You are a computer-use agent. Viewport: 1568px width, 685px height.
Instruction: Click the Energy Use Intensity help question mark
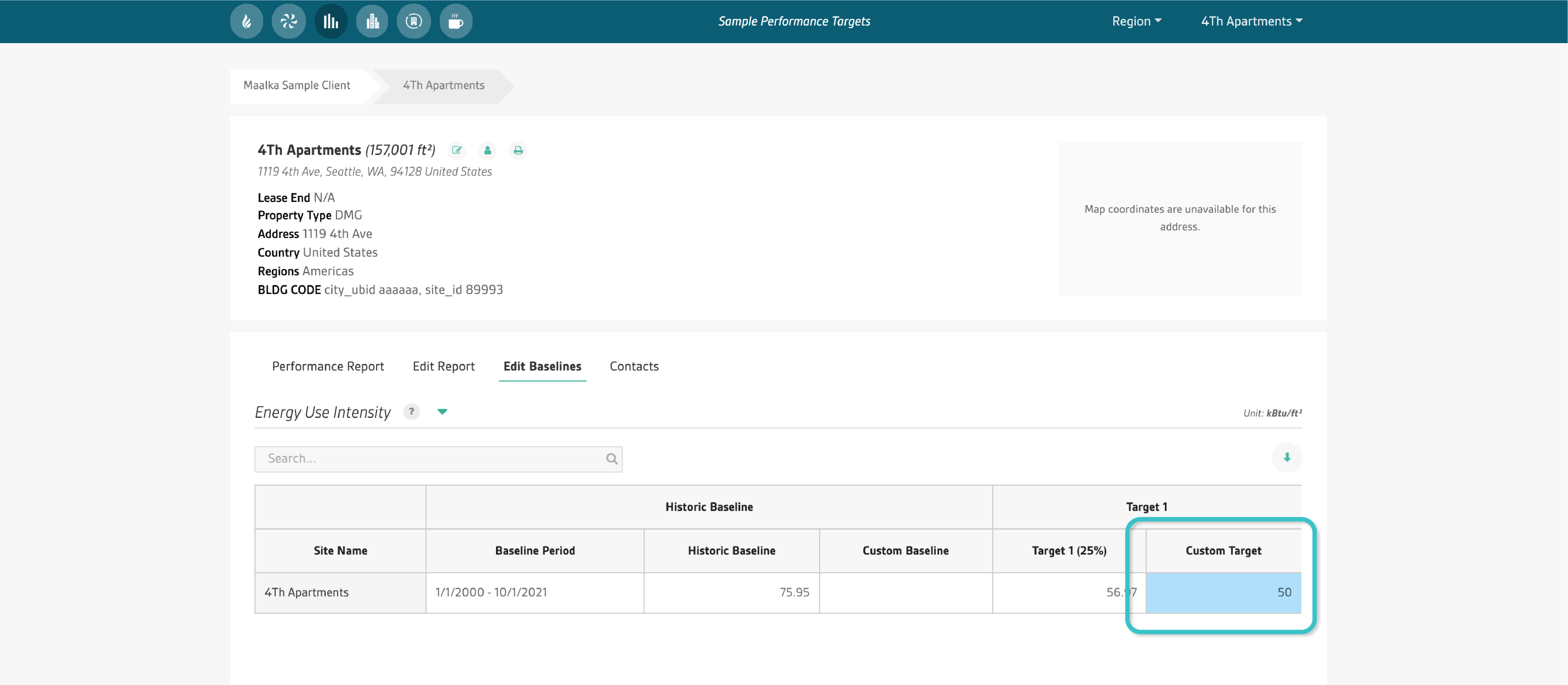(412, 412)
